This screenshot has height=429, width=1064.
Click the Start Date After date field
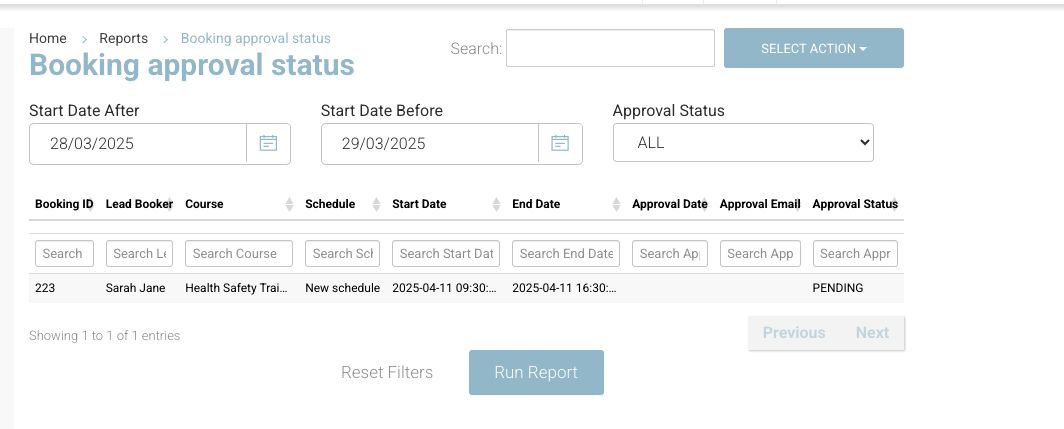(138, 143)
